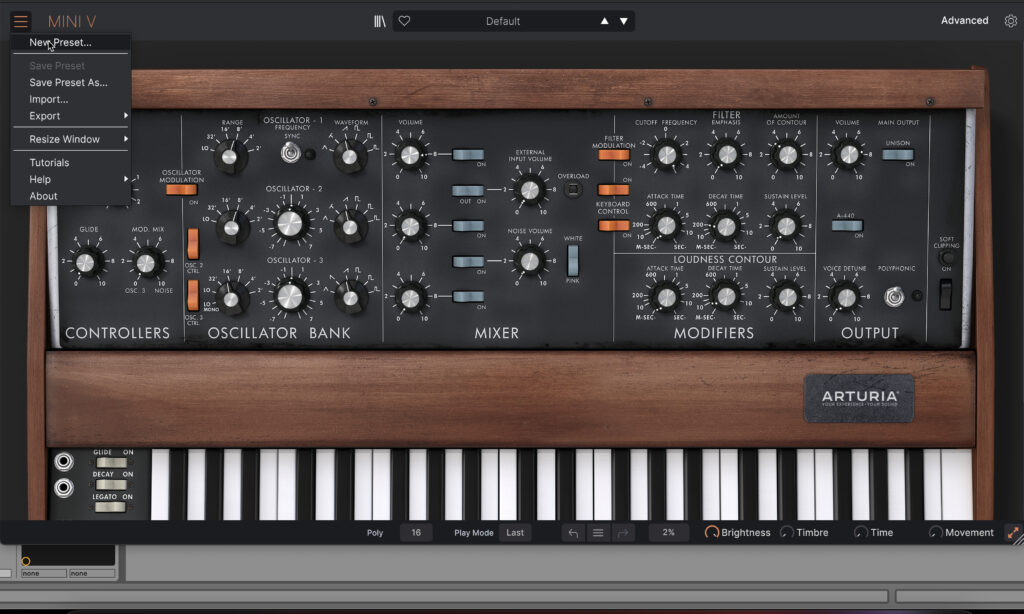Viewport: 1024px width, 614px height.
Task: Click the Oscillator 2 frequency knob
Action: click(290, 223)
